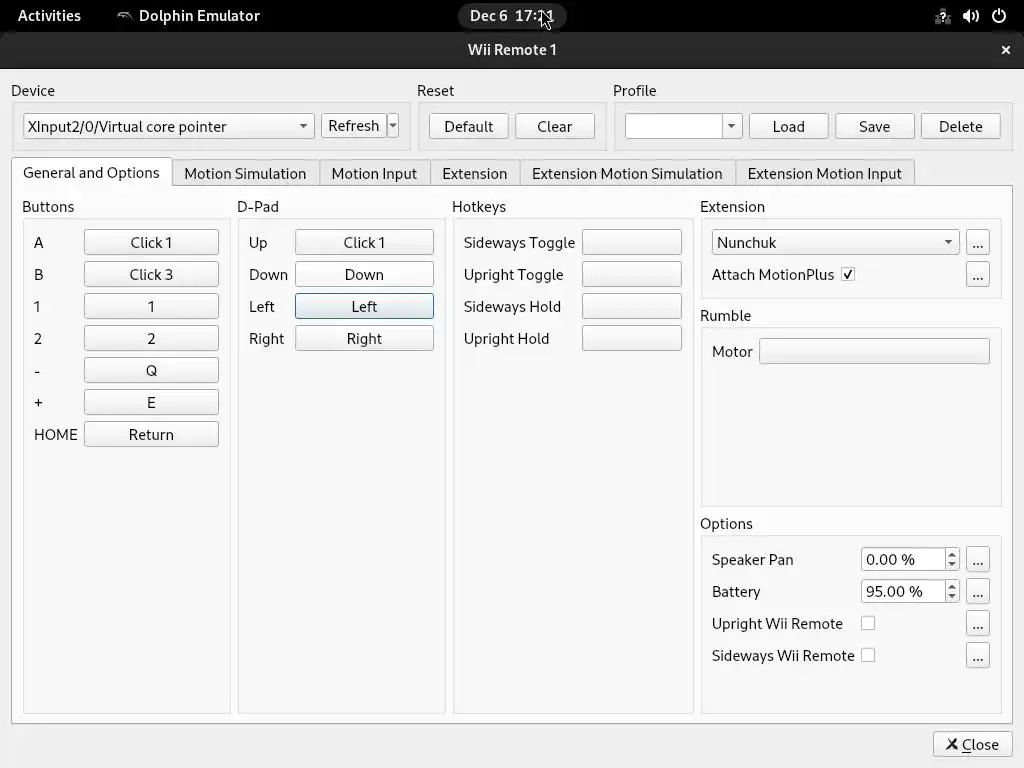Screen dimensions: 1024x768
Task: Delete the selected profile
Action: tap(961, 126)
